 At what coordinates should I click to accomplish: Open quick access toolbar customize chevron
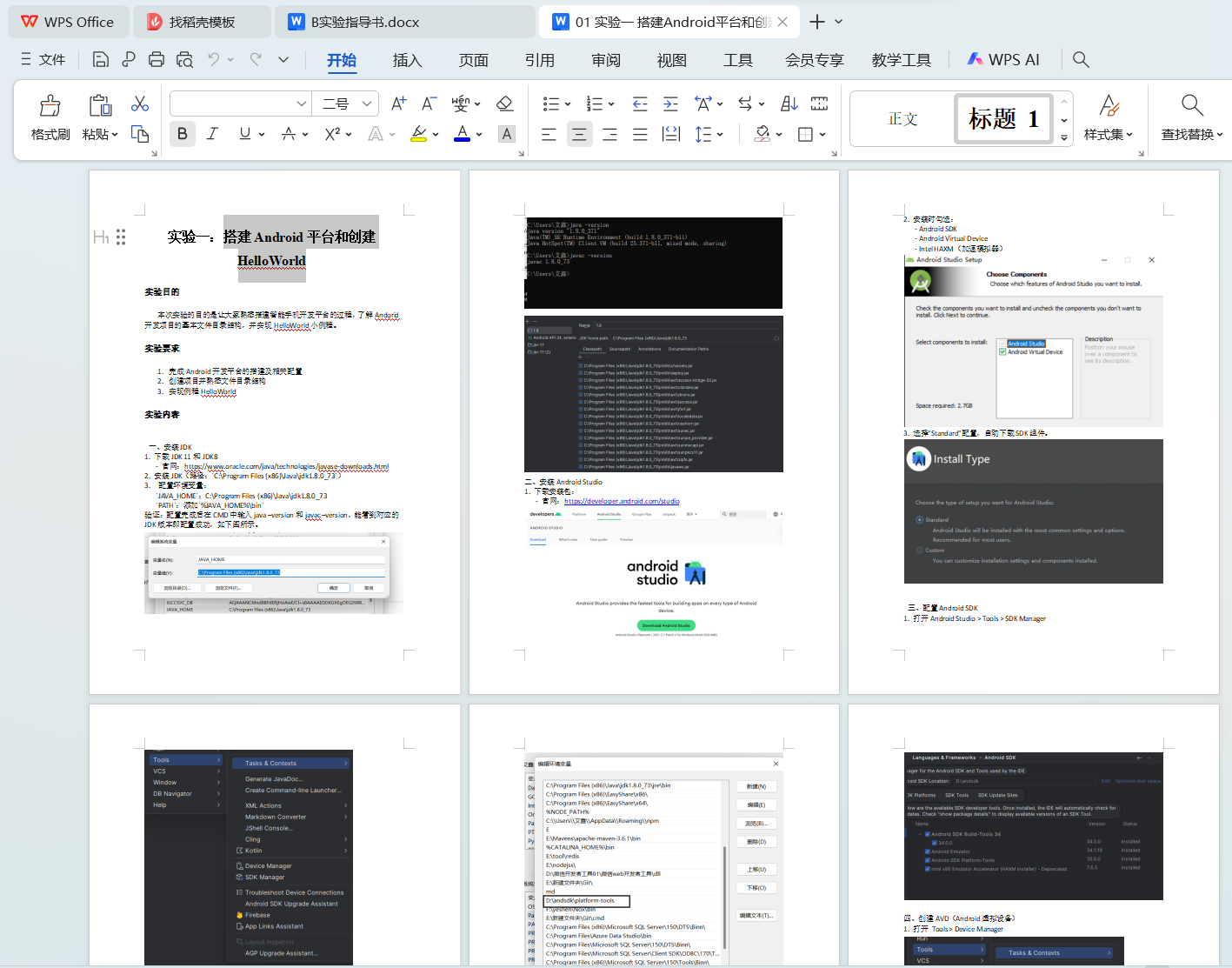283,59
